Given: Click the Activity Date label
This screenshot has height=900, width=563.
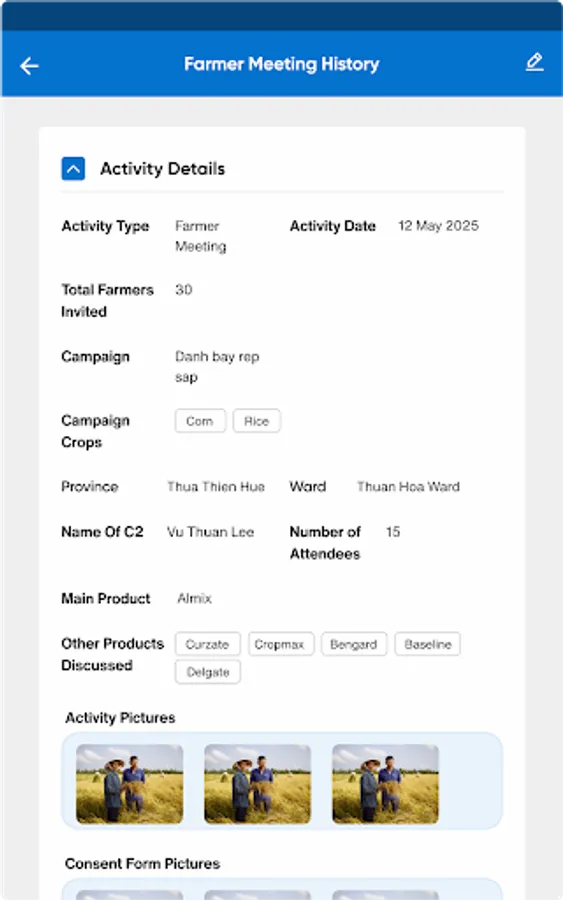Looking at the screenshot, I should [333, 226].
